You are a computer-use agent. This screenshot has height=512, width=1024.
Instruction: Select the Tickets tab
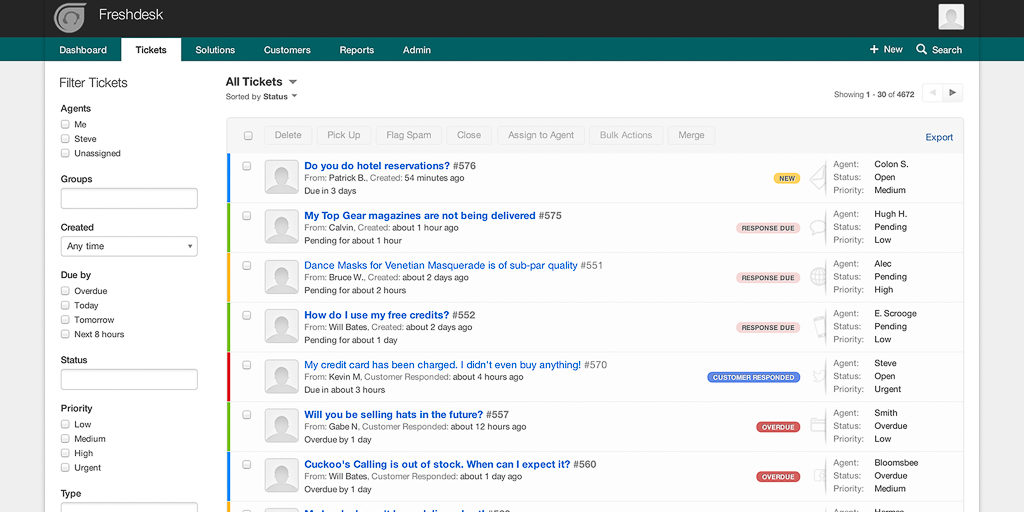pos(151,50)
